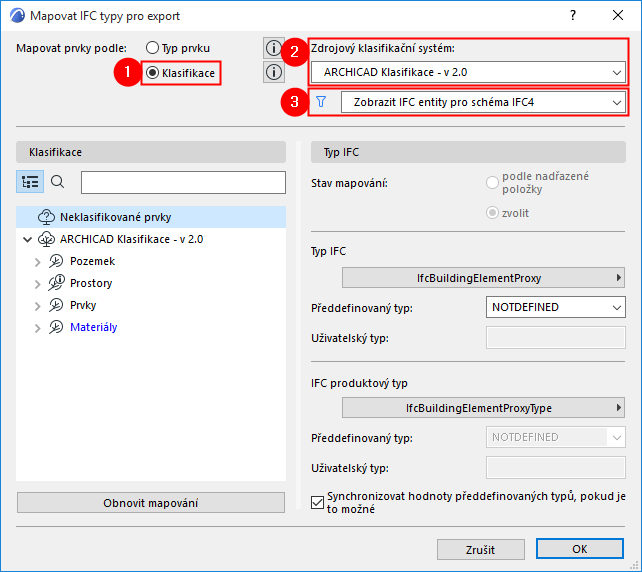Select Materiály in the classification tree
The height and width of the screenshot is (572, 642).
(93, 327)
